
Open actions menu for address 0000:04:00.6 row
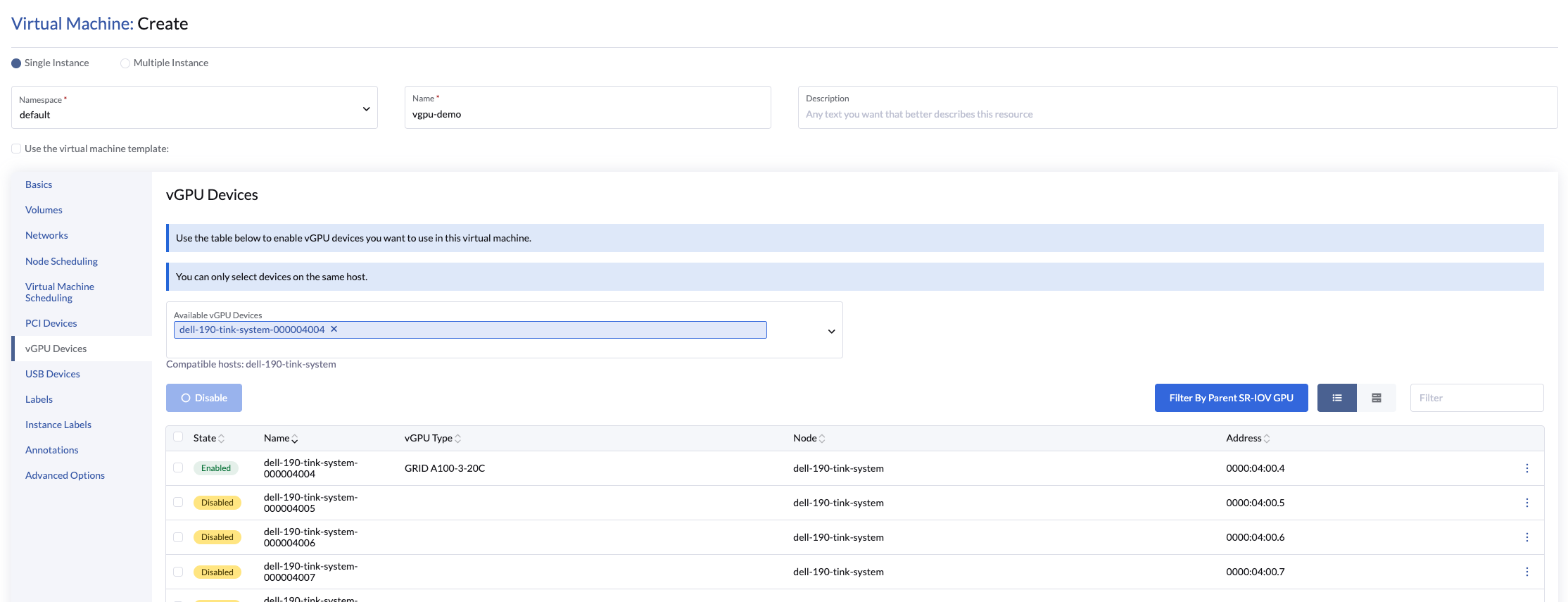pos(1526,537)
